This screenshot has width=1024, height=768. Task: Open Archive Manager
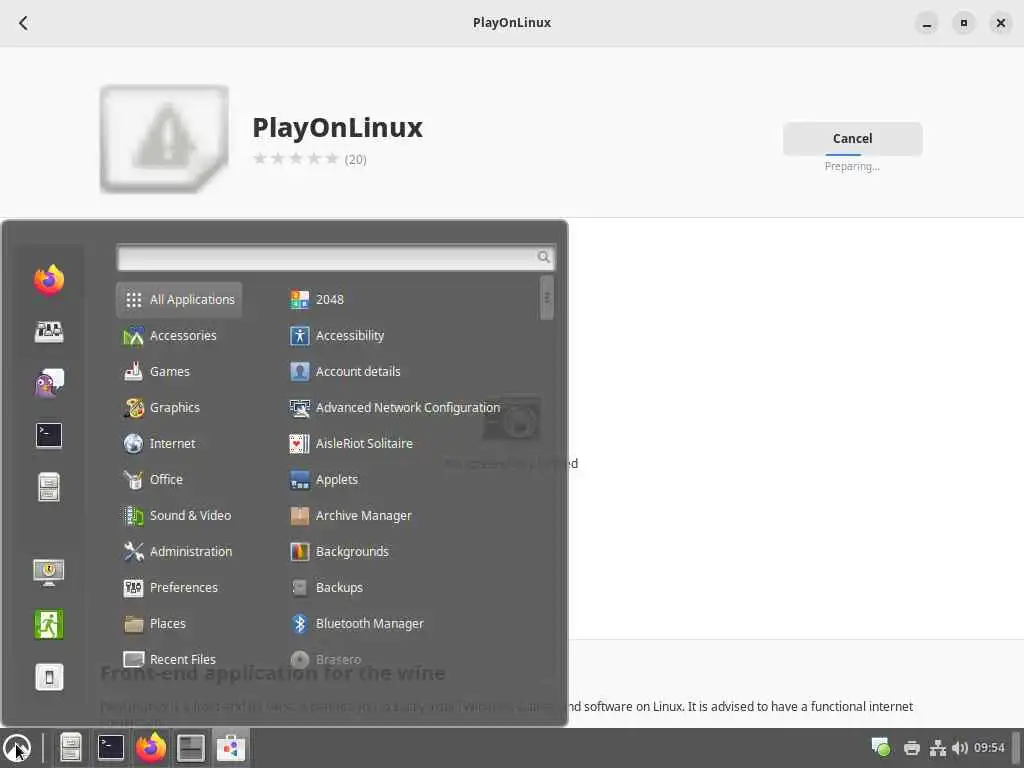(351, 515)
